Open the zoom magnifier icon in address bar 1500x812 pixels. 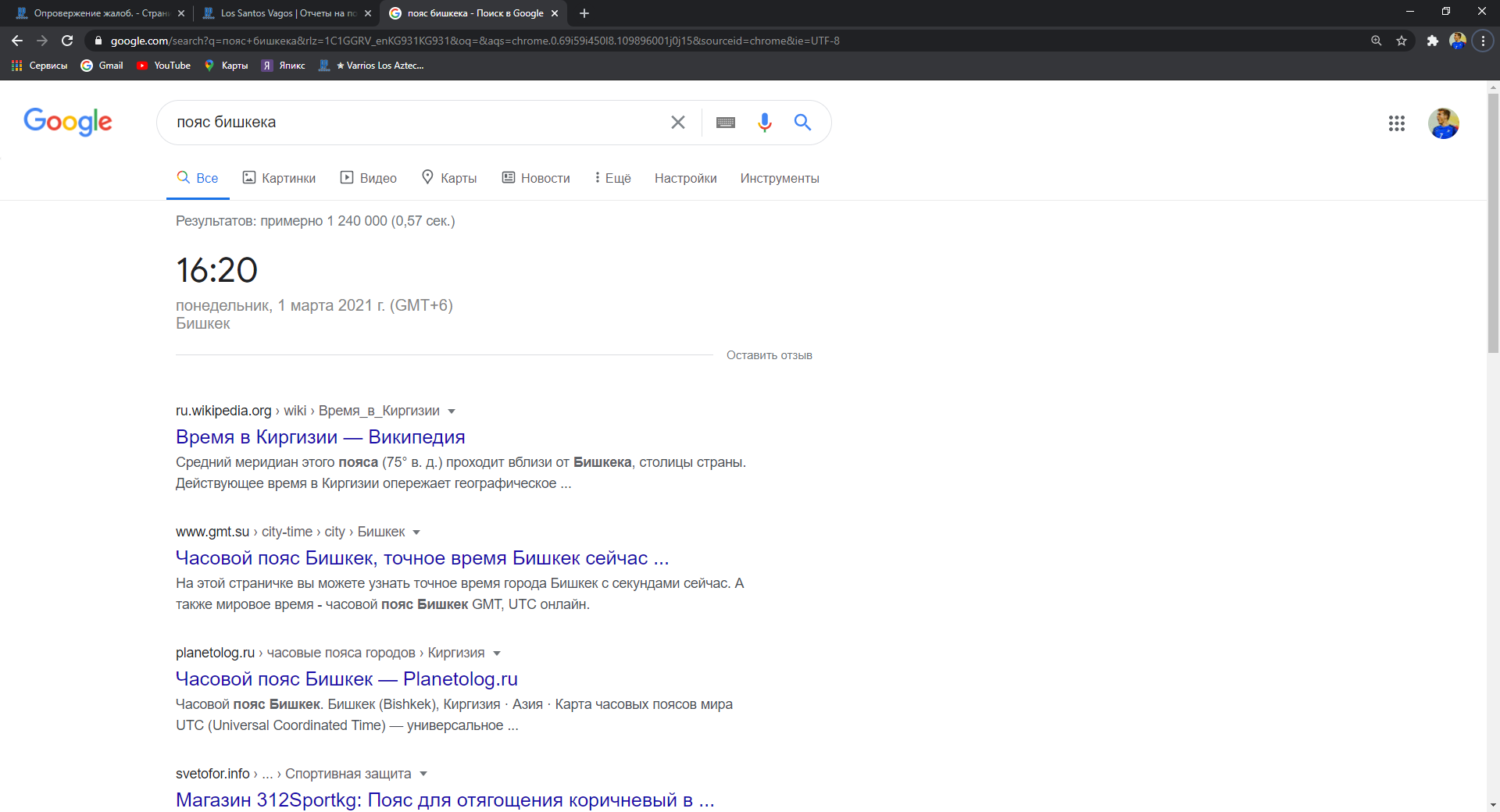(1377, 41)
